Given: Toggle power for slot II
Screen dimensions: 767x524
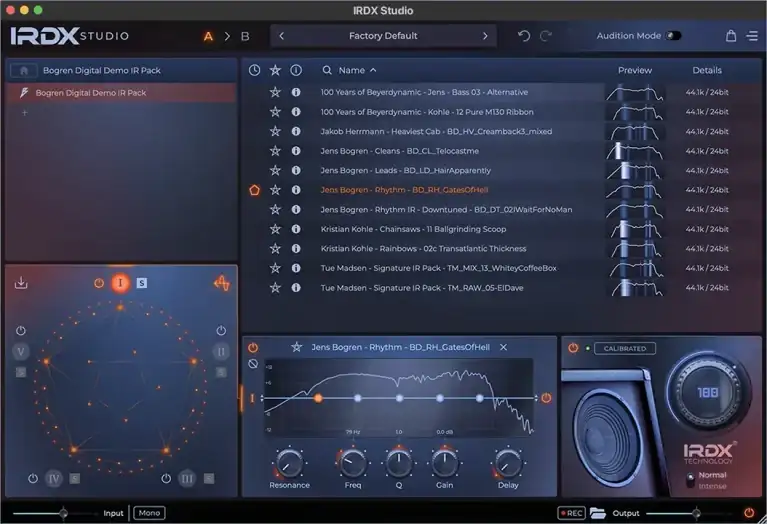Looking at the screenshot, I should pos(221,331).
